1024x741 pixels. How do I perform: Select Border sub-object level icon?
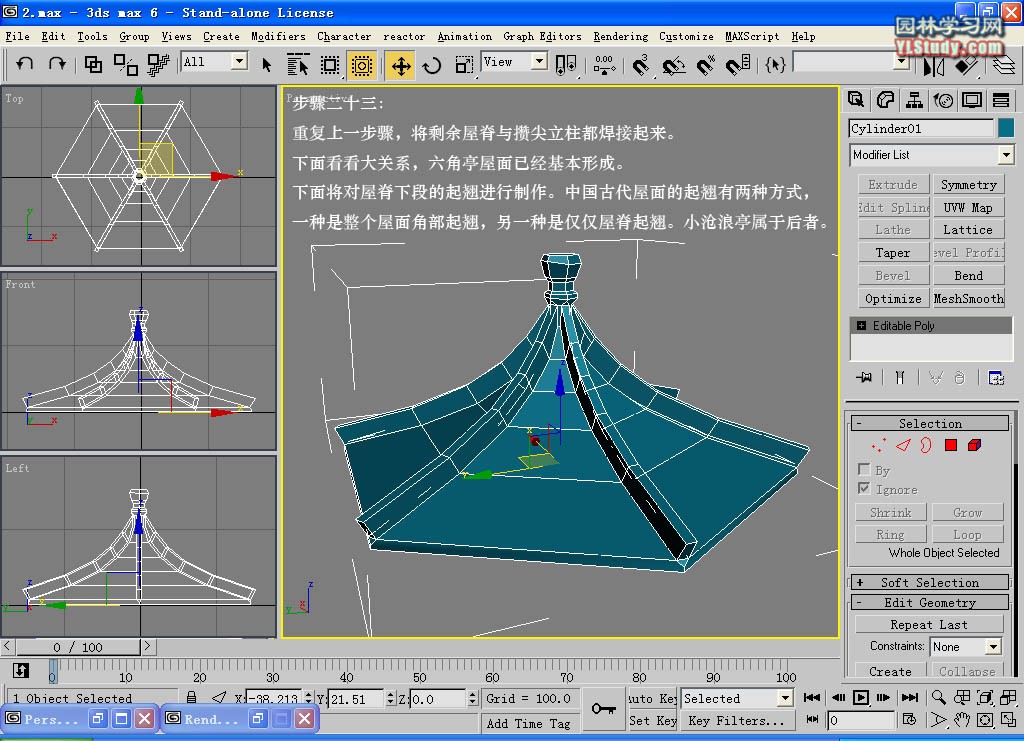point(926,445)
